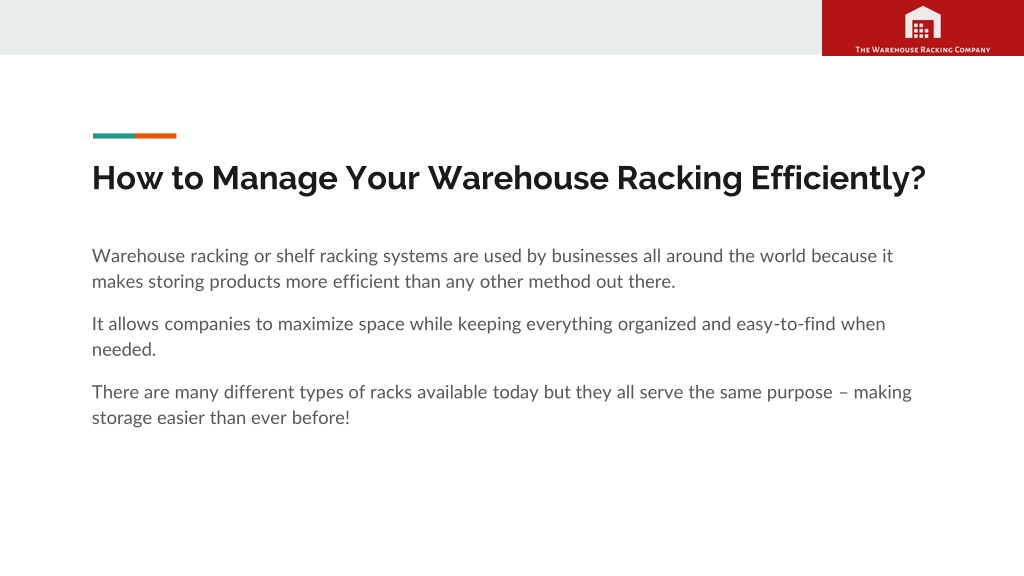1024x576 pixels.
Task: Click the orange segment of the accent line
Action: point(155,136)
